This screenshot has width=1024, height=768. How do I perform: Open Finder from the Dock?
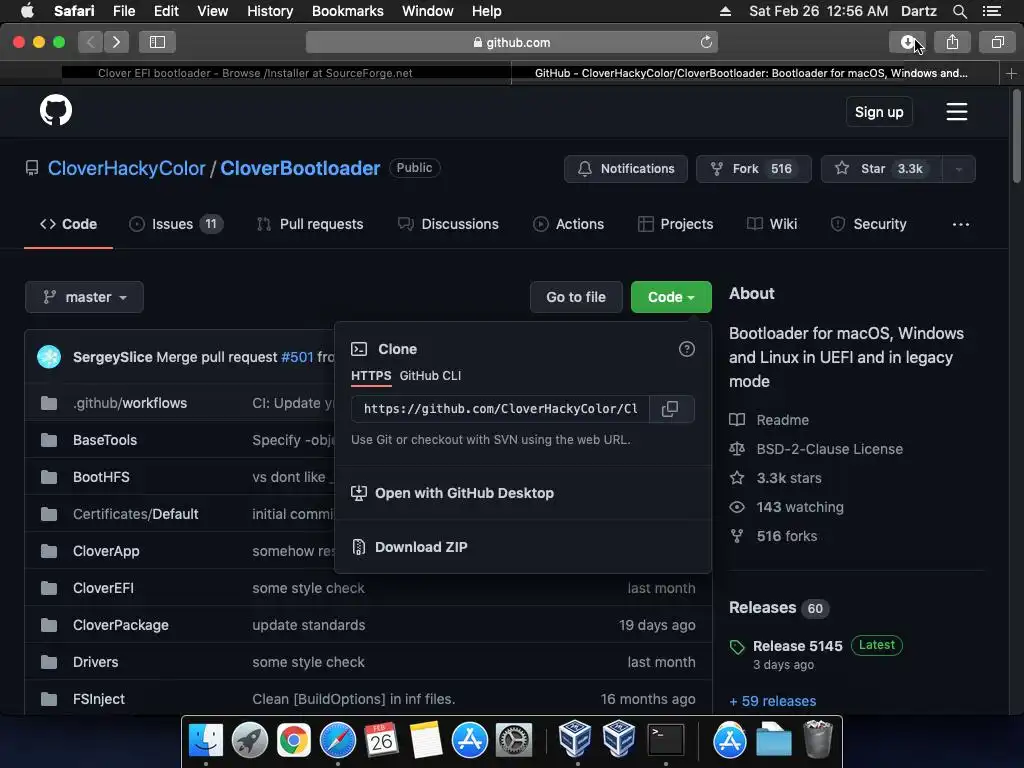(x=206, y=740)
